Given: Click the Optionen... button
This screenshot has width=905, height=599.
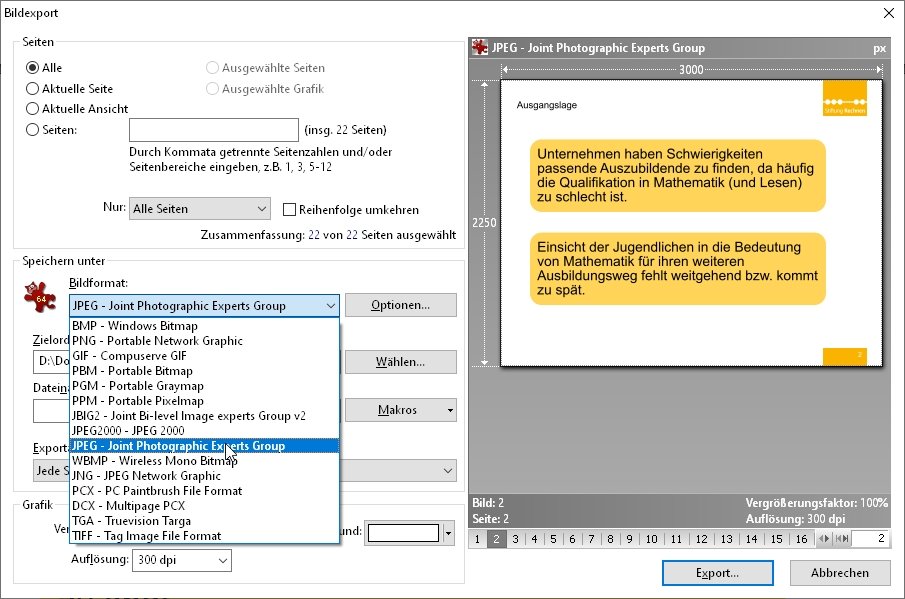Looking at the screenshot, I should 401,305.
